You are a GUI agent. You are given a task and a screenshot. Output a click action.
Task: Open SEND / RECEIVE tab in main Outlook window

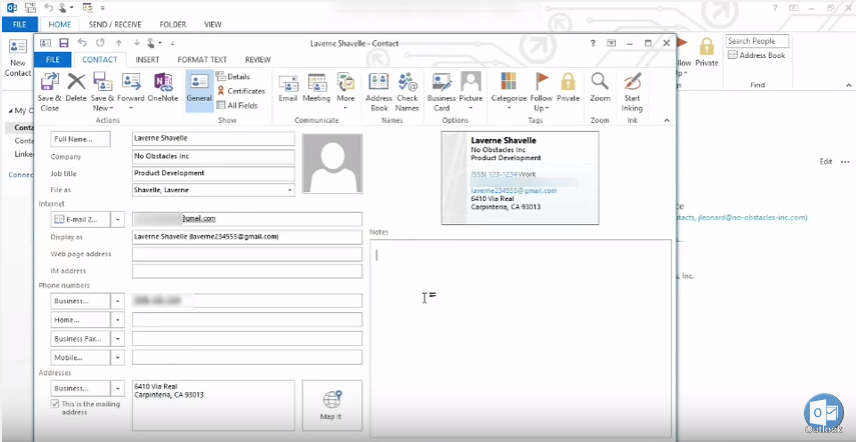115,25
